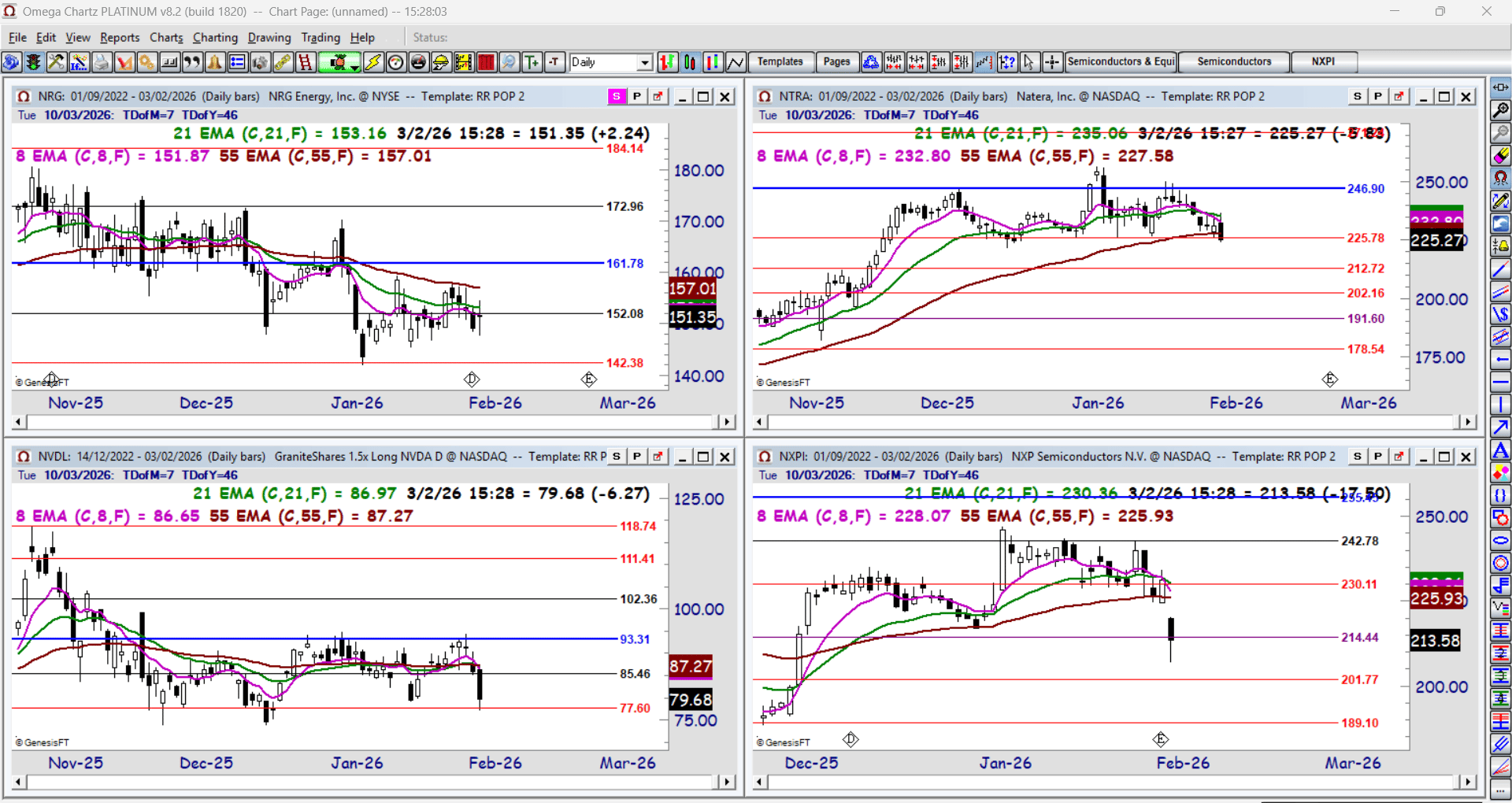This screenshot has width=1512, height=803.
Task: Click the 93.31 level label on NVDL chart
Action: [x=635, y=639]
